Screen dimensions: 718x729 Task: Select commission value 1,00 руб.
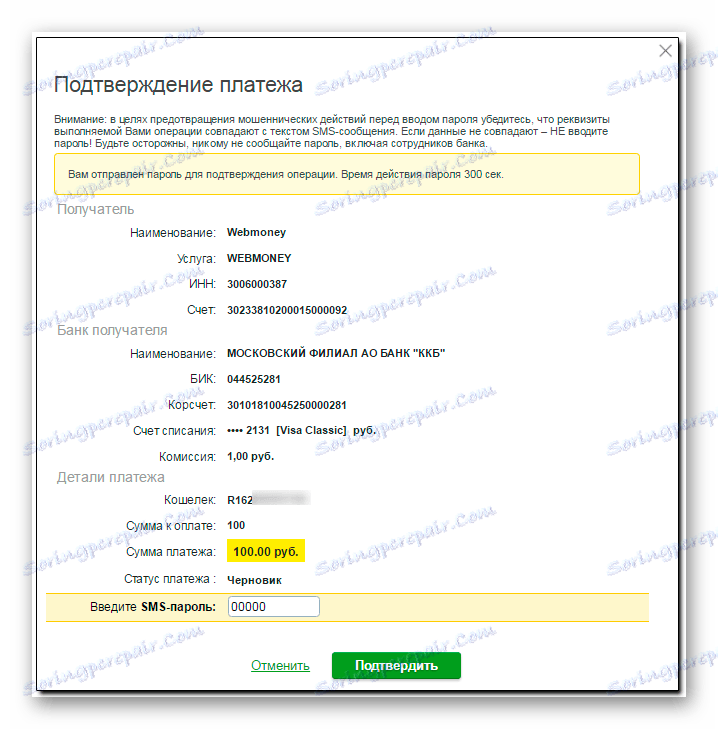(x=250, y=457)
